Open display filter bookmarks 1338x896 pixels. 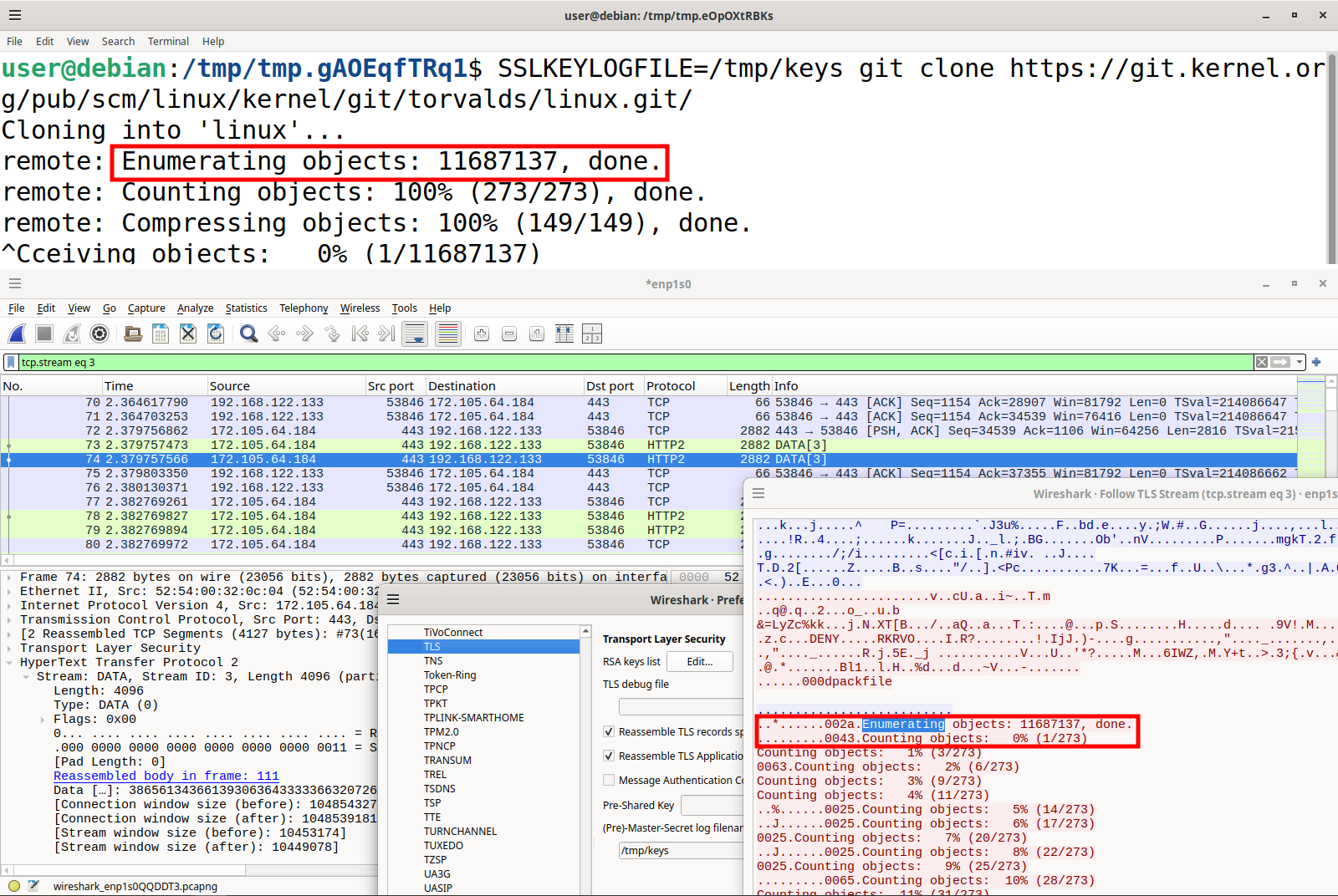(x=11, y=362)
